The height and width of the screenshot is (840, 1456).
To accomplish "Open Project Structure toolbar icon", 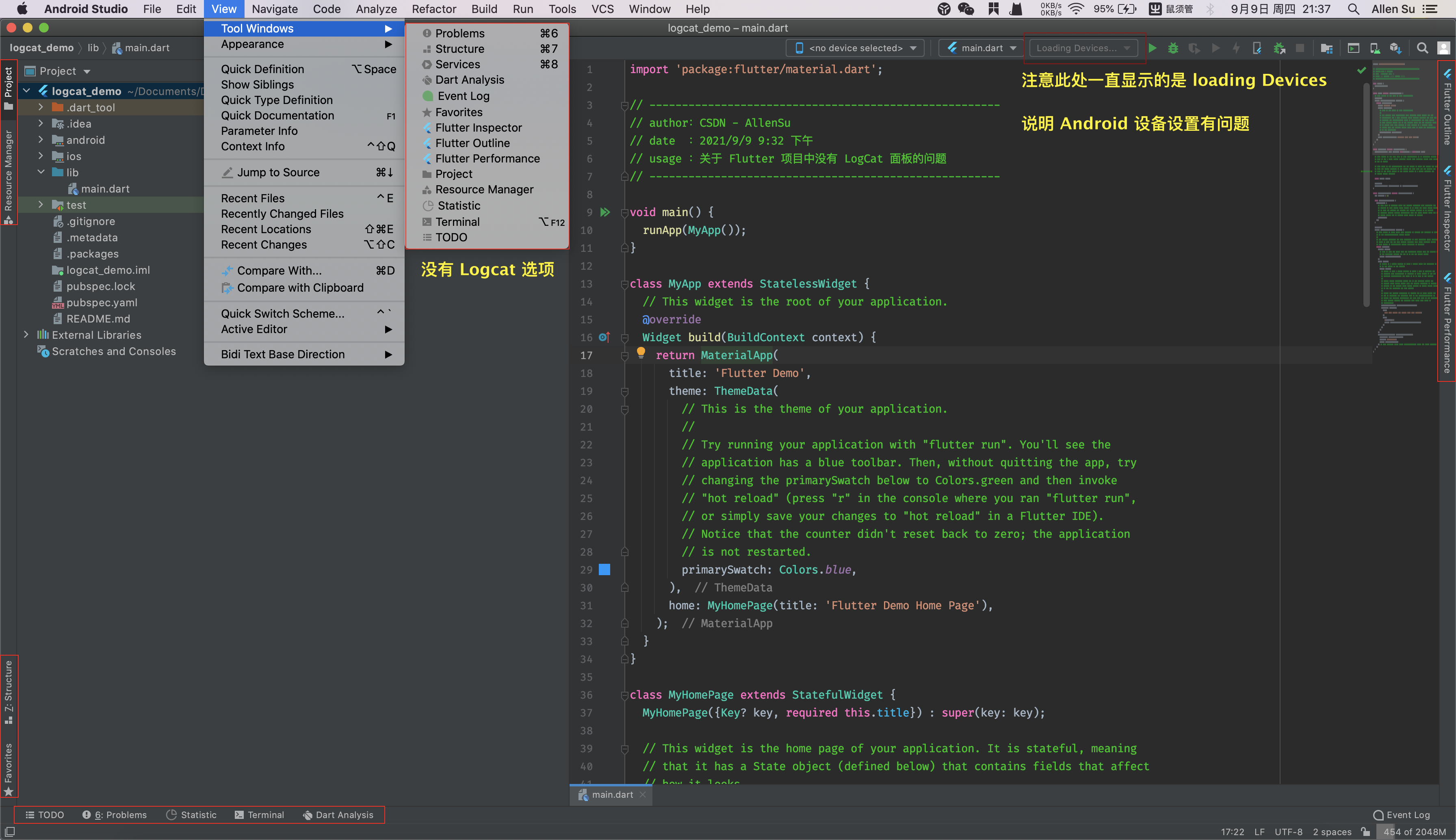I will pos(1326,48).
